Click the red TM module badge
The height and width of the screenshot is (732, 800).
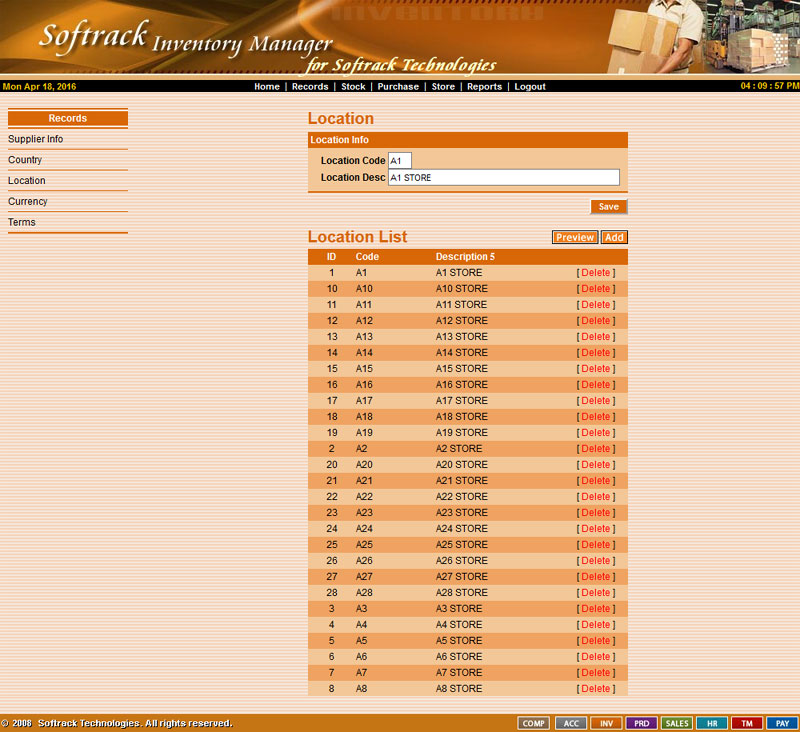click(x=747, y=723)
